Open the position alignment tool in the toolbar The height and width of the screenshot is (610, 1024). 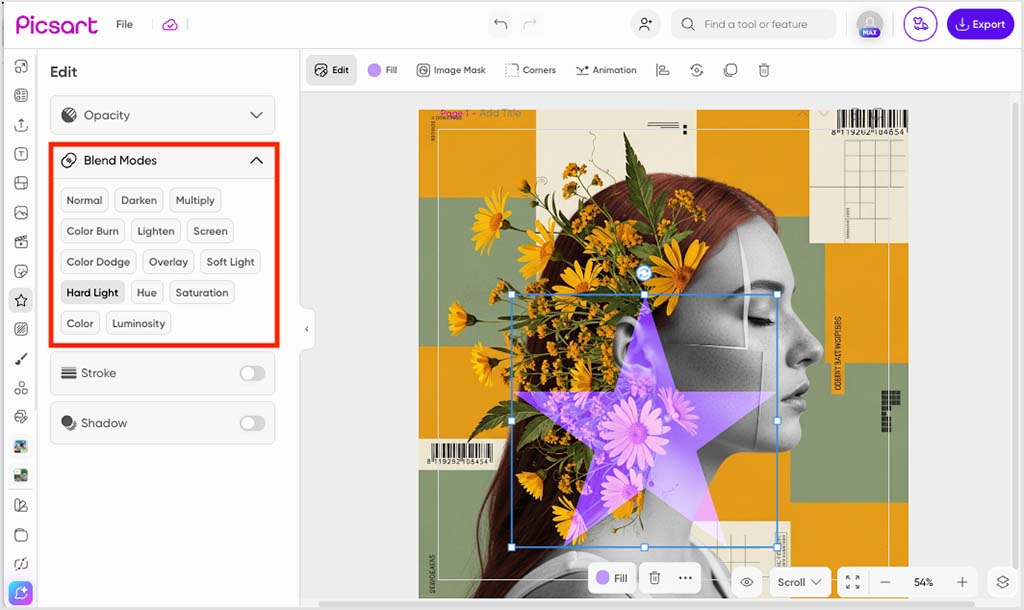[x=661, y=70]
